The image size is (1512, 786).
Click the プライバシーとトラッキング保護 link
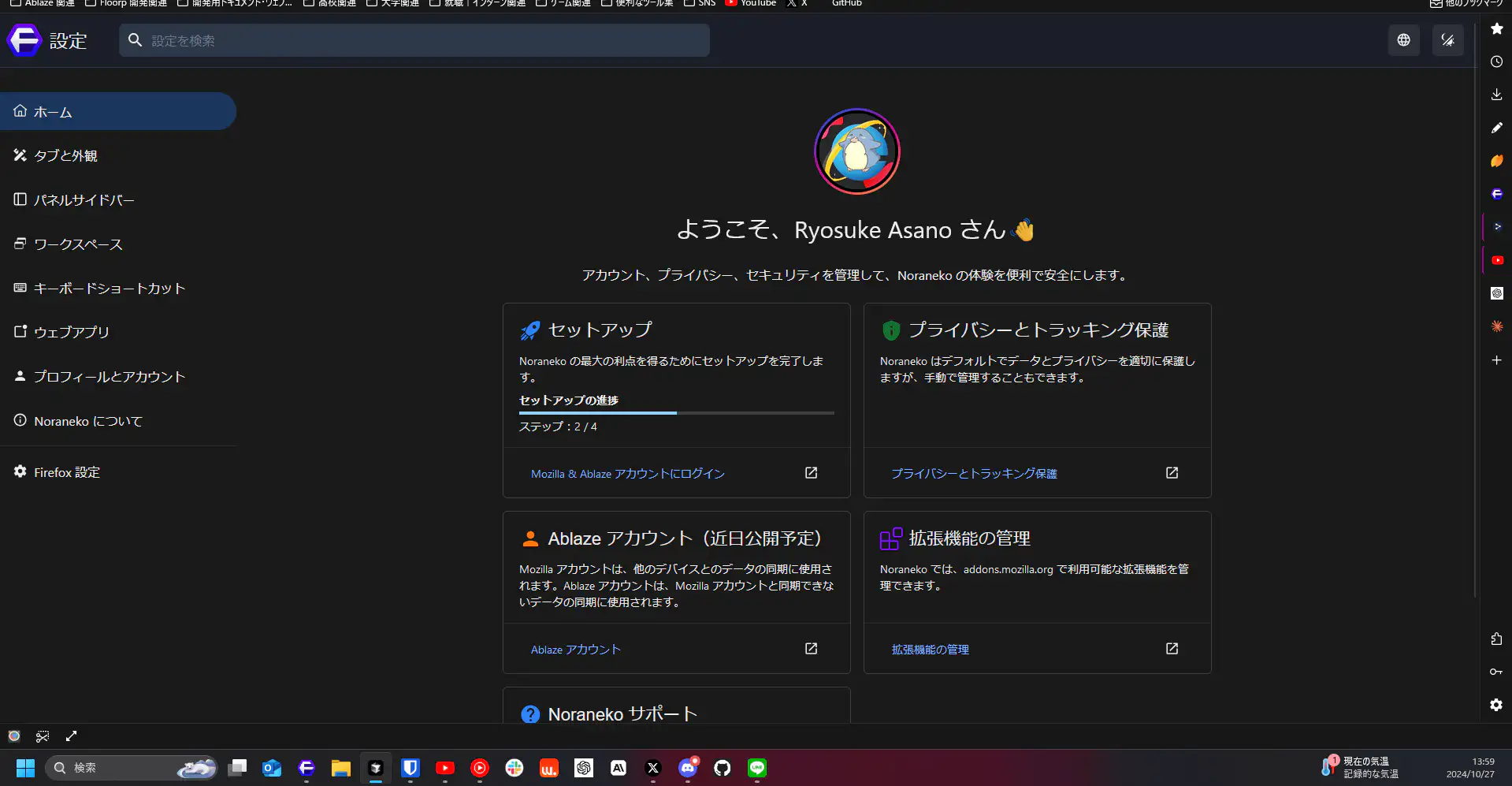(x=974, y=474)
